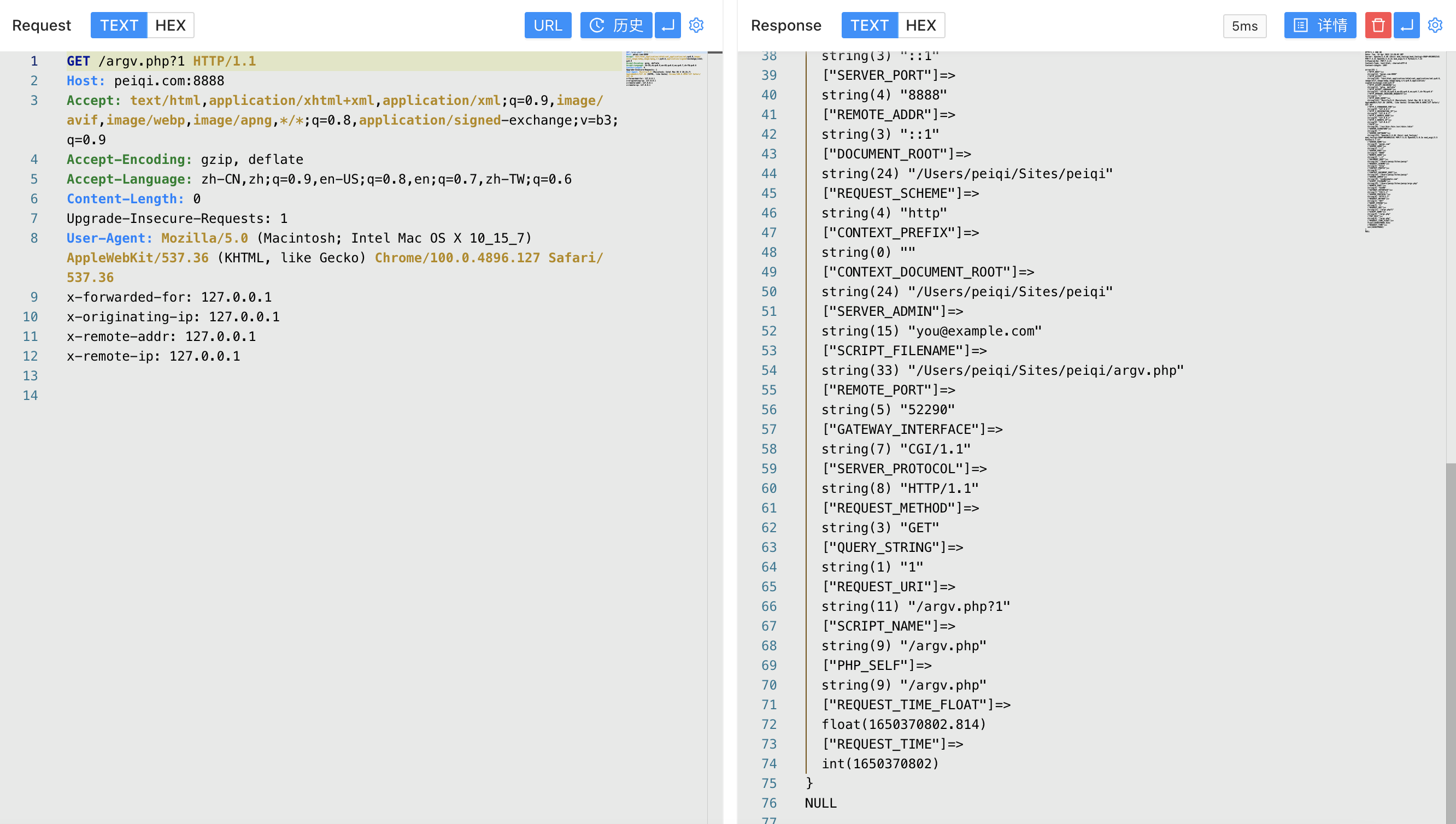Click the 5ms response time badge
Viewport: 1456px width, 824px height.
click(1244, 26)
